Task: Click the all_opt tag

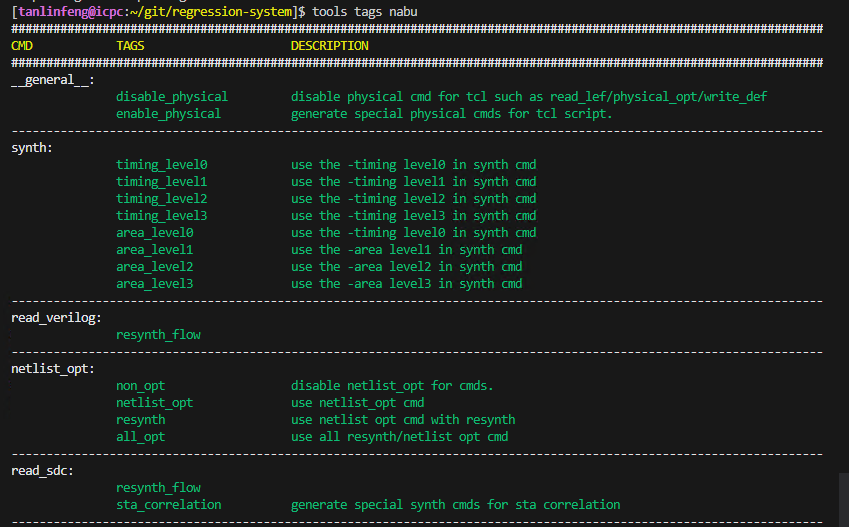Action: [x=140, y=437]
